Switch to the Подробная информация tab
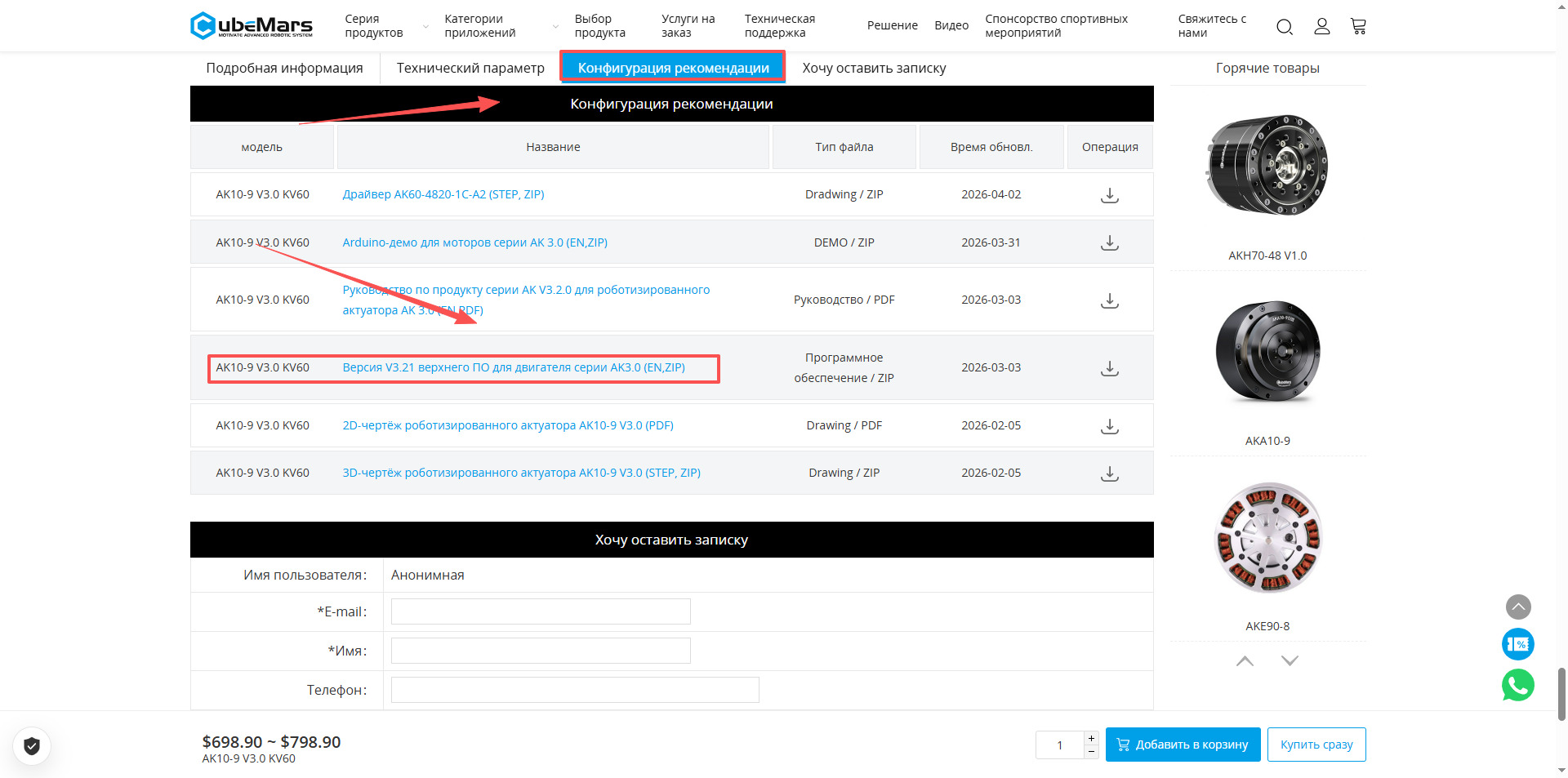This screenshot has height=778, width=1568. coord(284,68)
